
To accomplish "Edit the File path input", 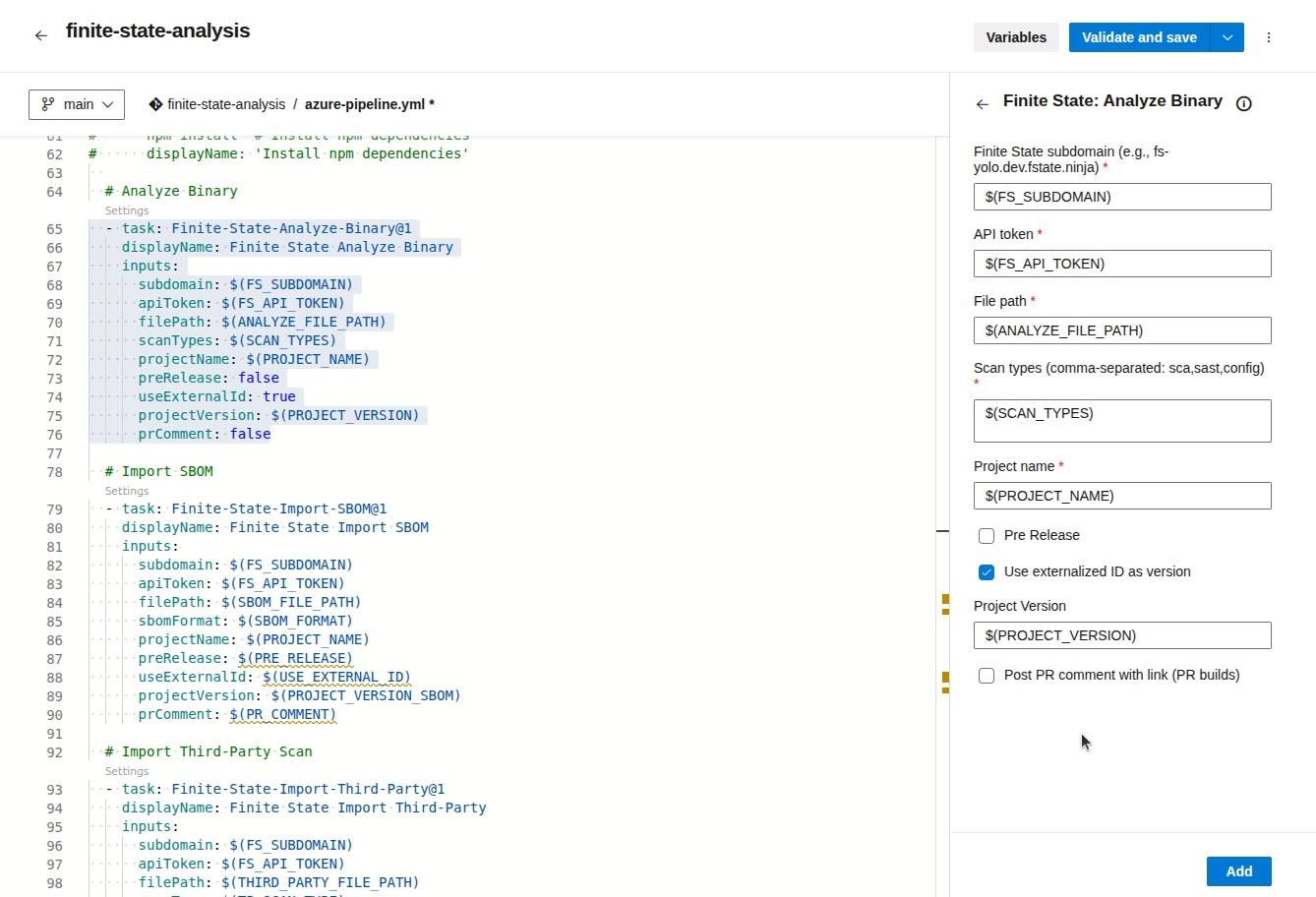I will (x=1122, y=330).
